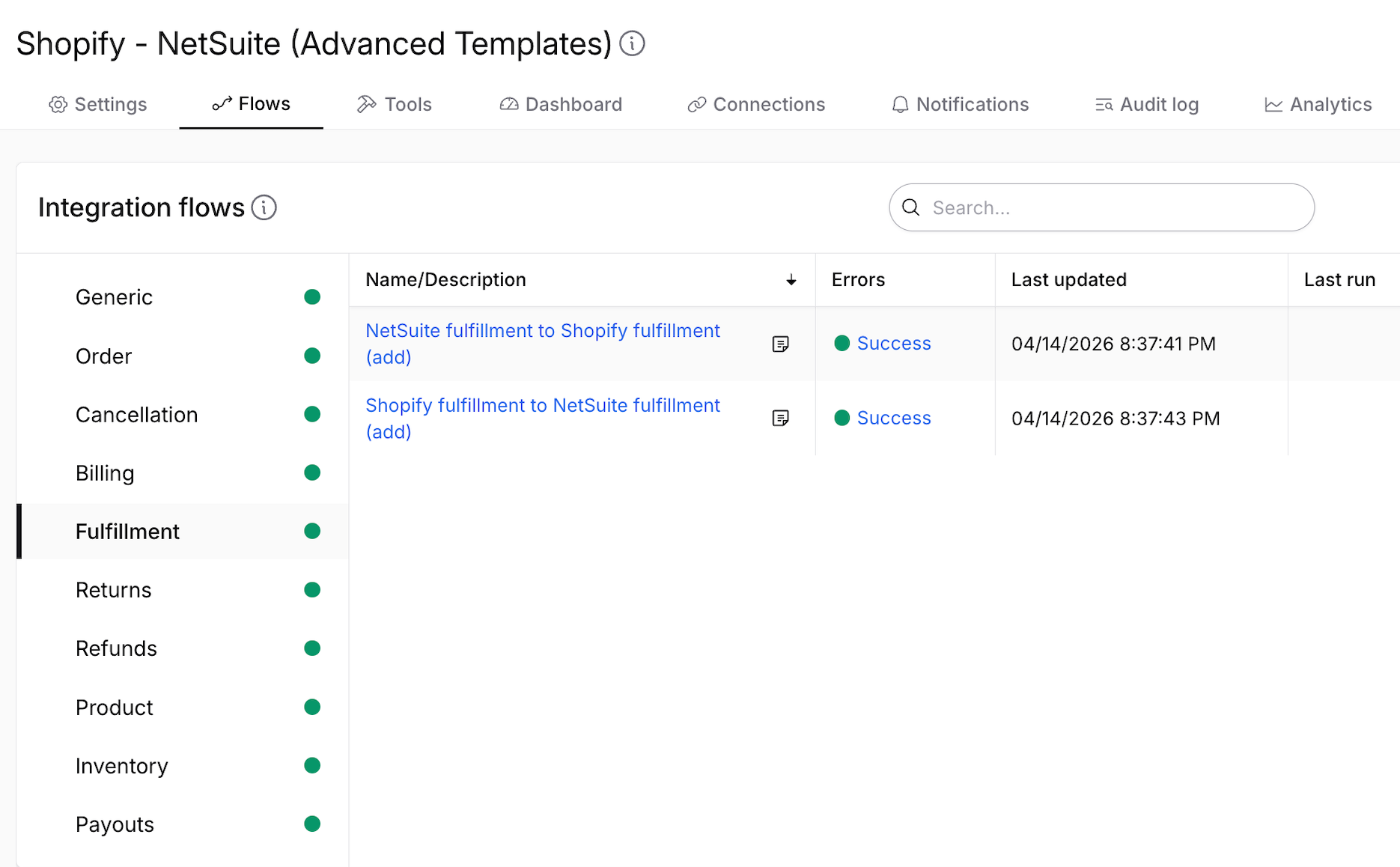This screenshot has height=867, width=1400.
Task: Click the green status dot beside Inventory
Action: [x=312, y=765]
